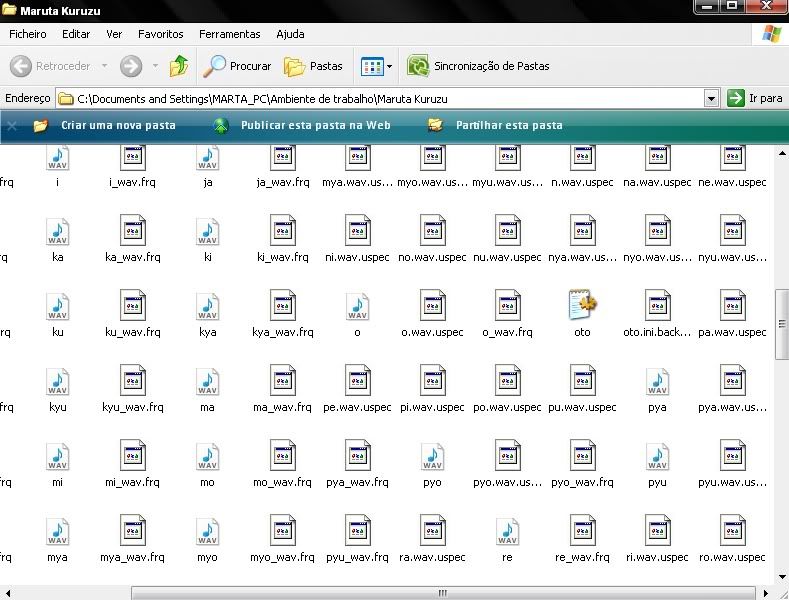The image size is (789, 600).
Task: Click the vertical scrollbar thumb
Action: tap(782, 324)
